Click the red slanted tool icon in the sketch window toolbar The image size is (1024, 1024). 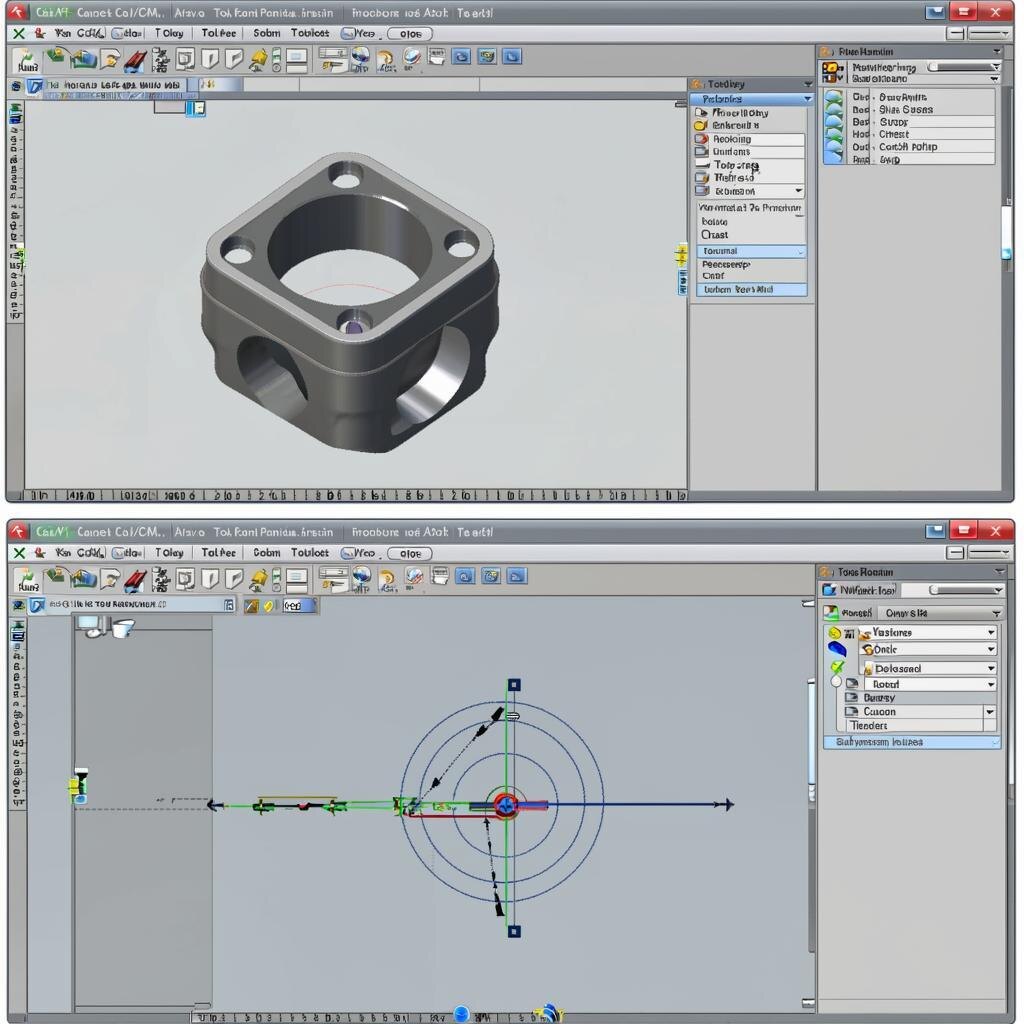click(136, 580)
